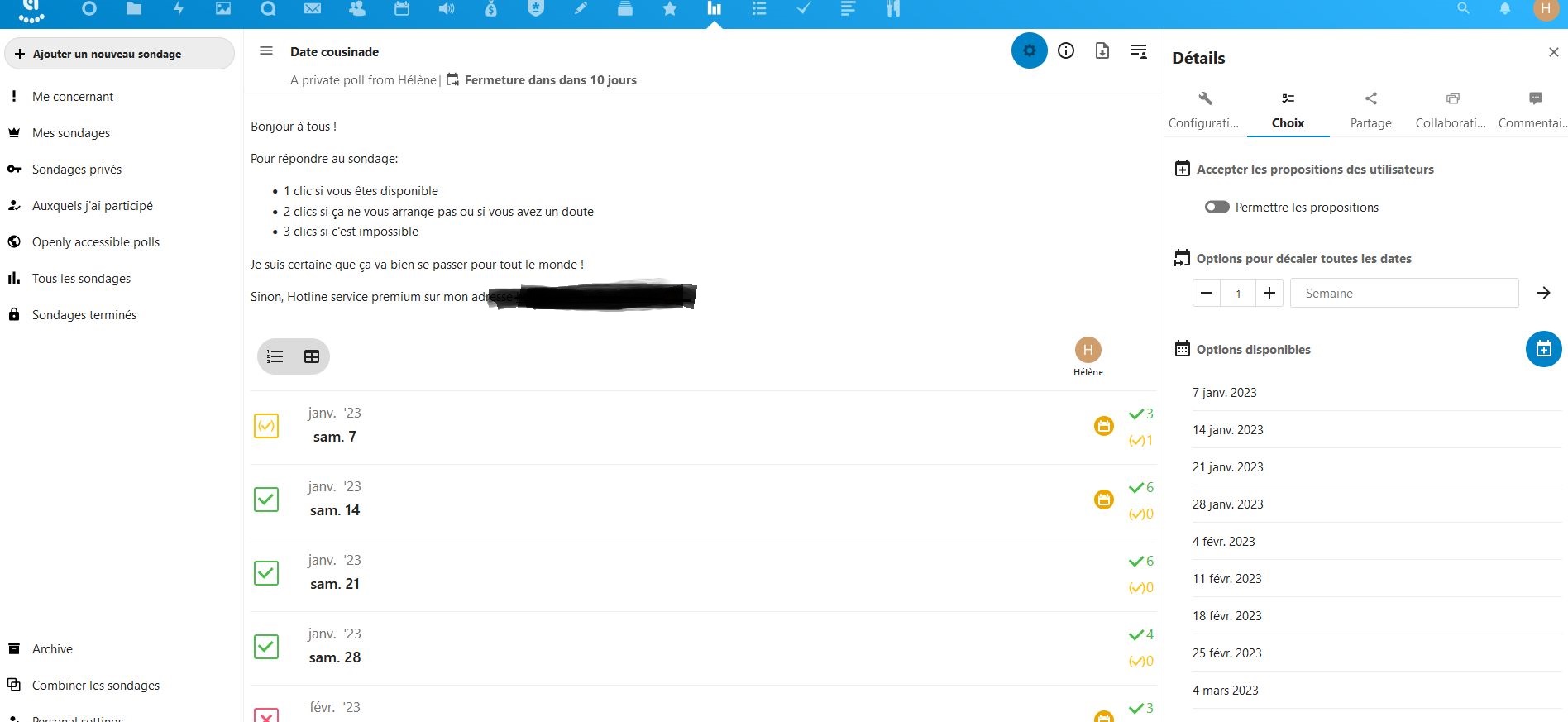Toggle vote for sam. 7 janv.
This screenshot has width=1568, height=722.
click(x=266, y=426)
